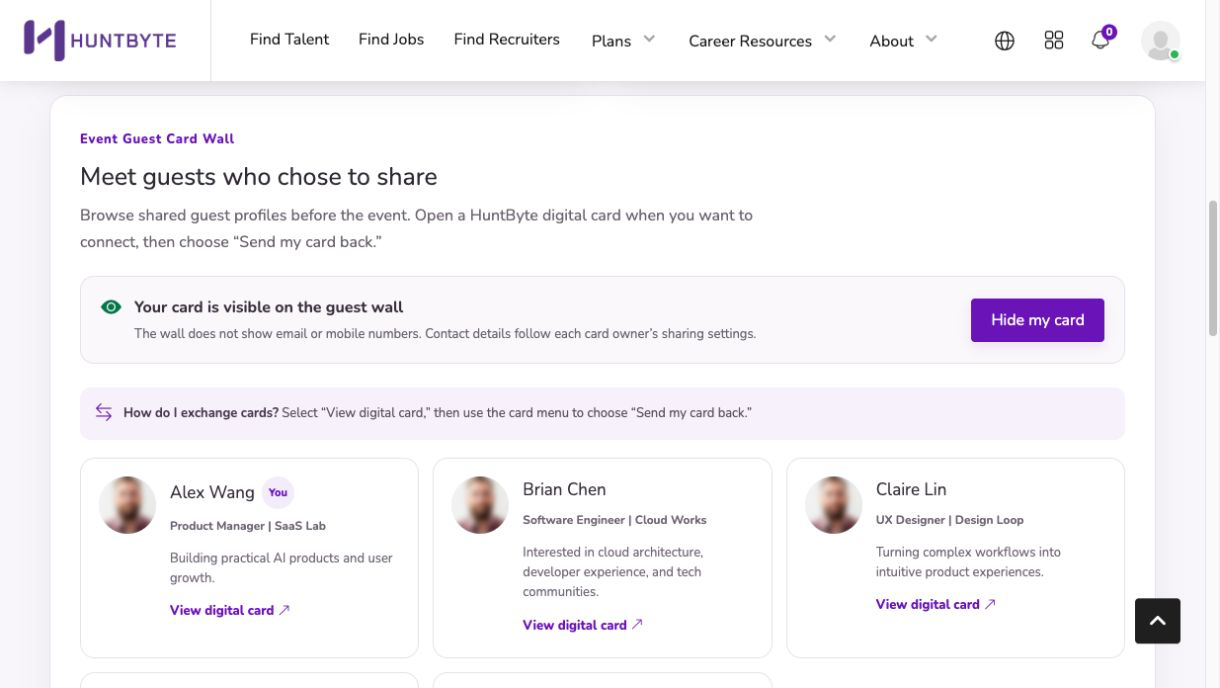The image size is (1220, 688).
Task: Open the notifications bell
Action: click(x=1100, y=40)
